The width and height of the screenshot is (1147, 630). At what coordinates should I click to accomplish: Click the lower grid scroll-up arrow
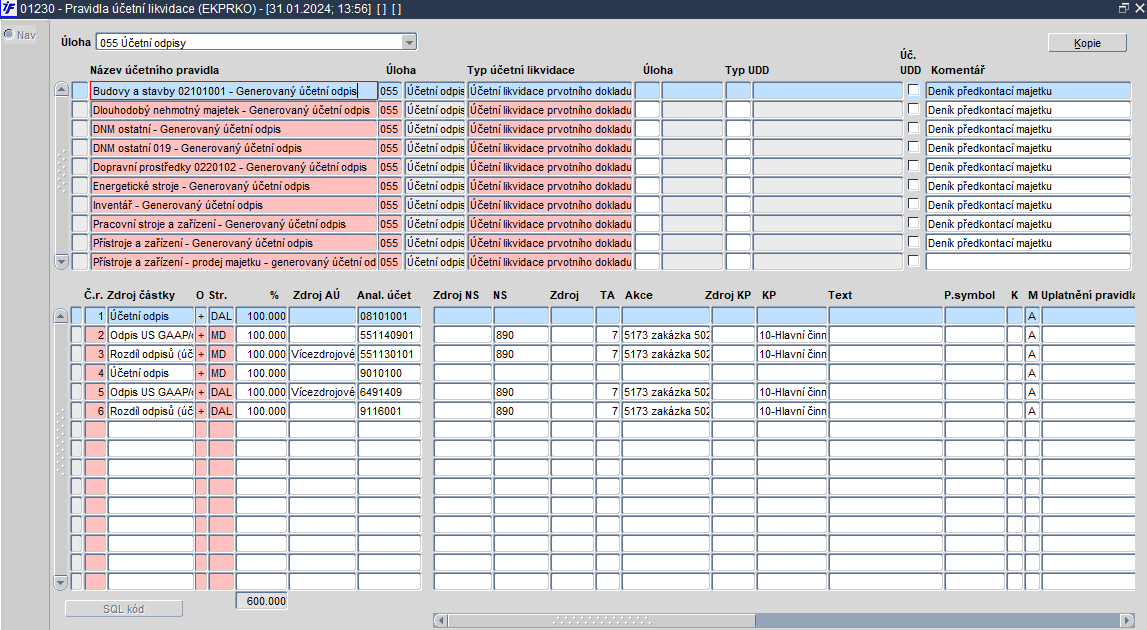click(x=61, y=316)
